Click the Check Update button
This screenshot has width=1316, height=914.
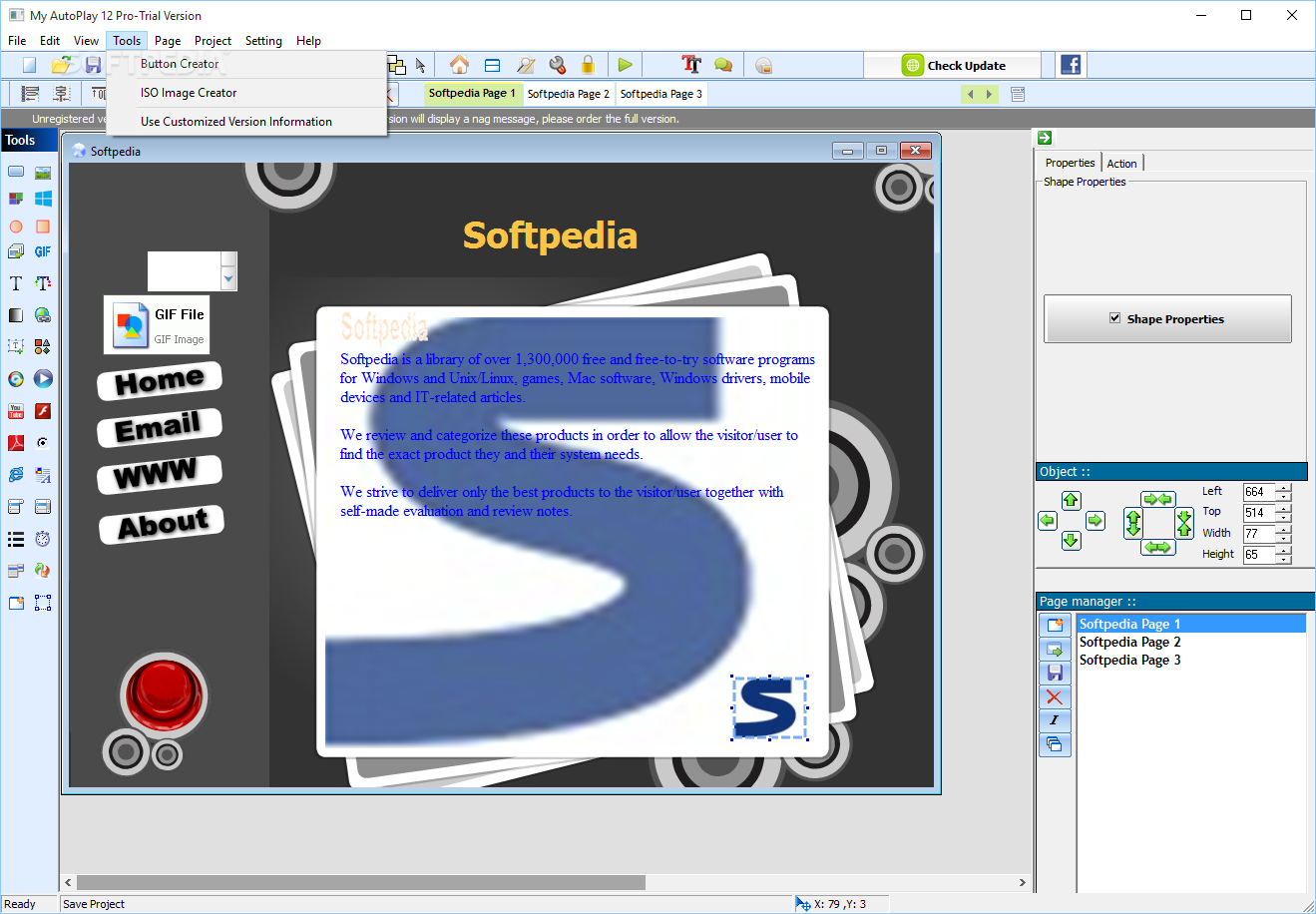(955, 65)
